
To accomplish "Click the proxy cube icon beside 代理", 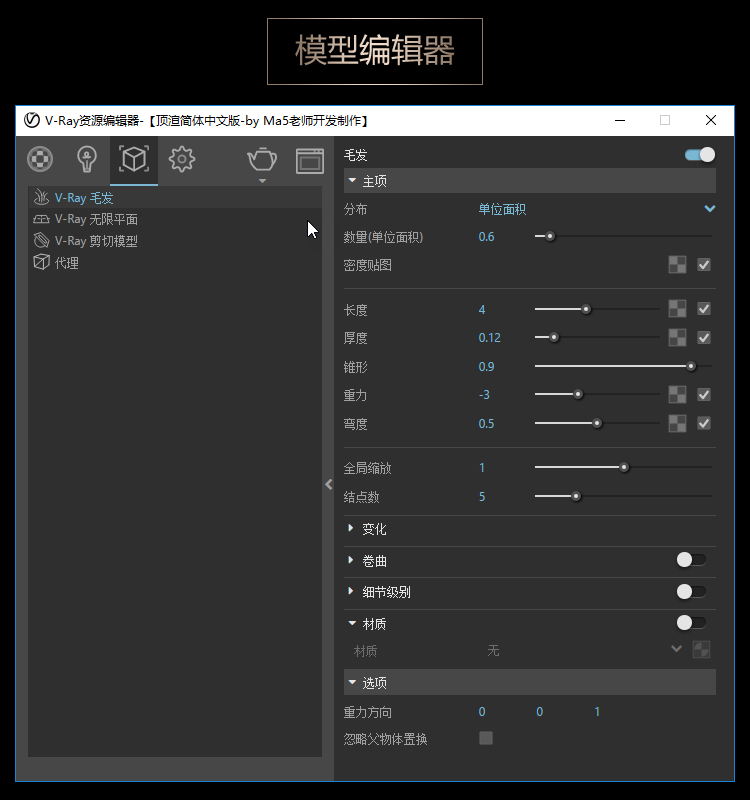I will (41, 262).
